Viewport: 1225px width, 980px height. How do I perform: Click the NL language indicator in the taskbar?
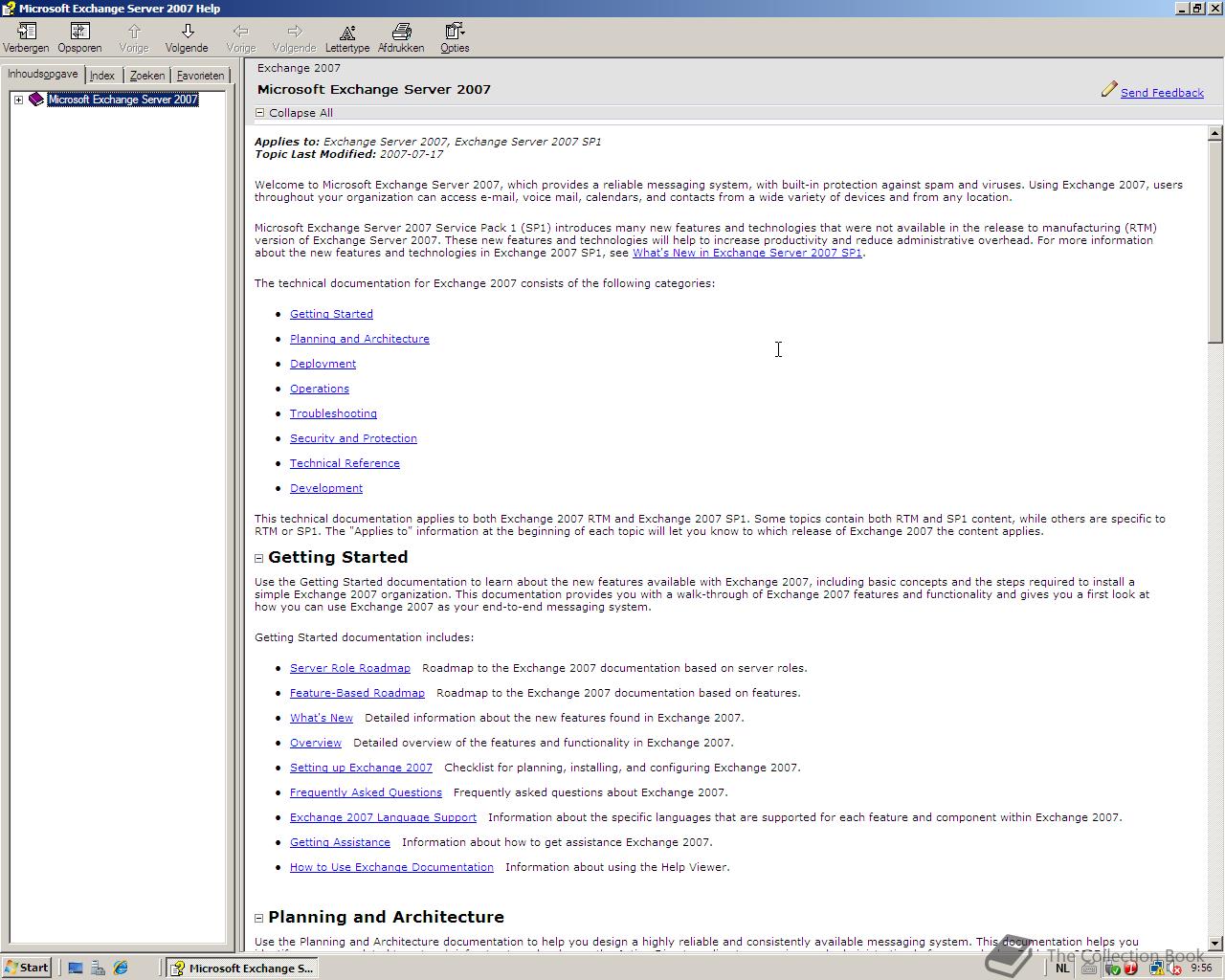[1062, 968]
